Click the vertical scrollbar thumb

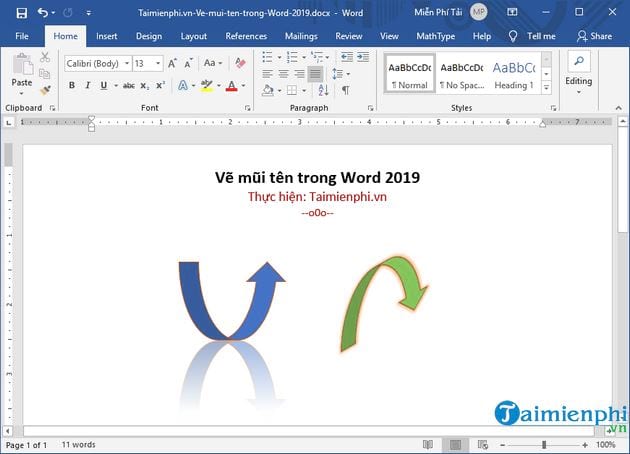coord(623,180)
